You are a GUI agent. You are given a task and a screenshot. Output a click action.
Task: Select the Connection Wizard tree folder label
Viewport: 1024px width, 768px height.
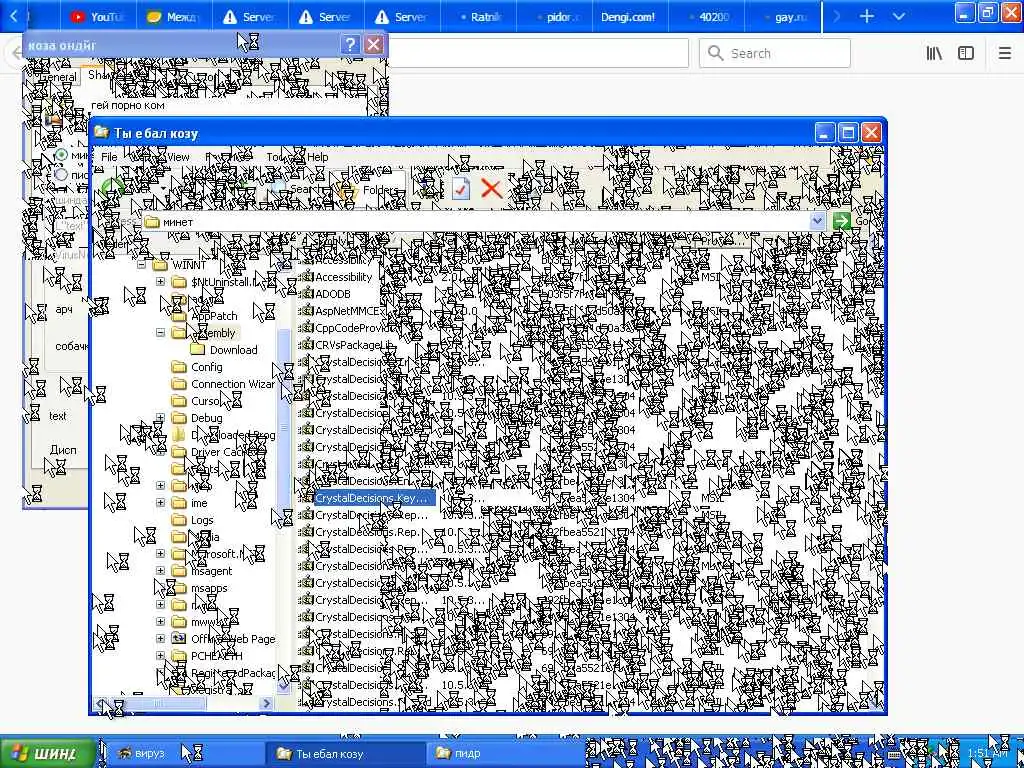point(232,384)
